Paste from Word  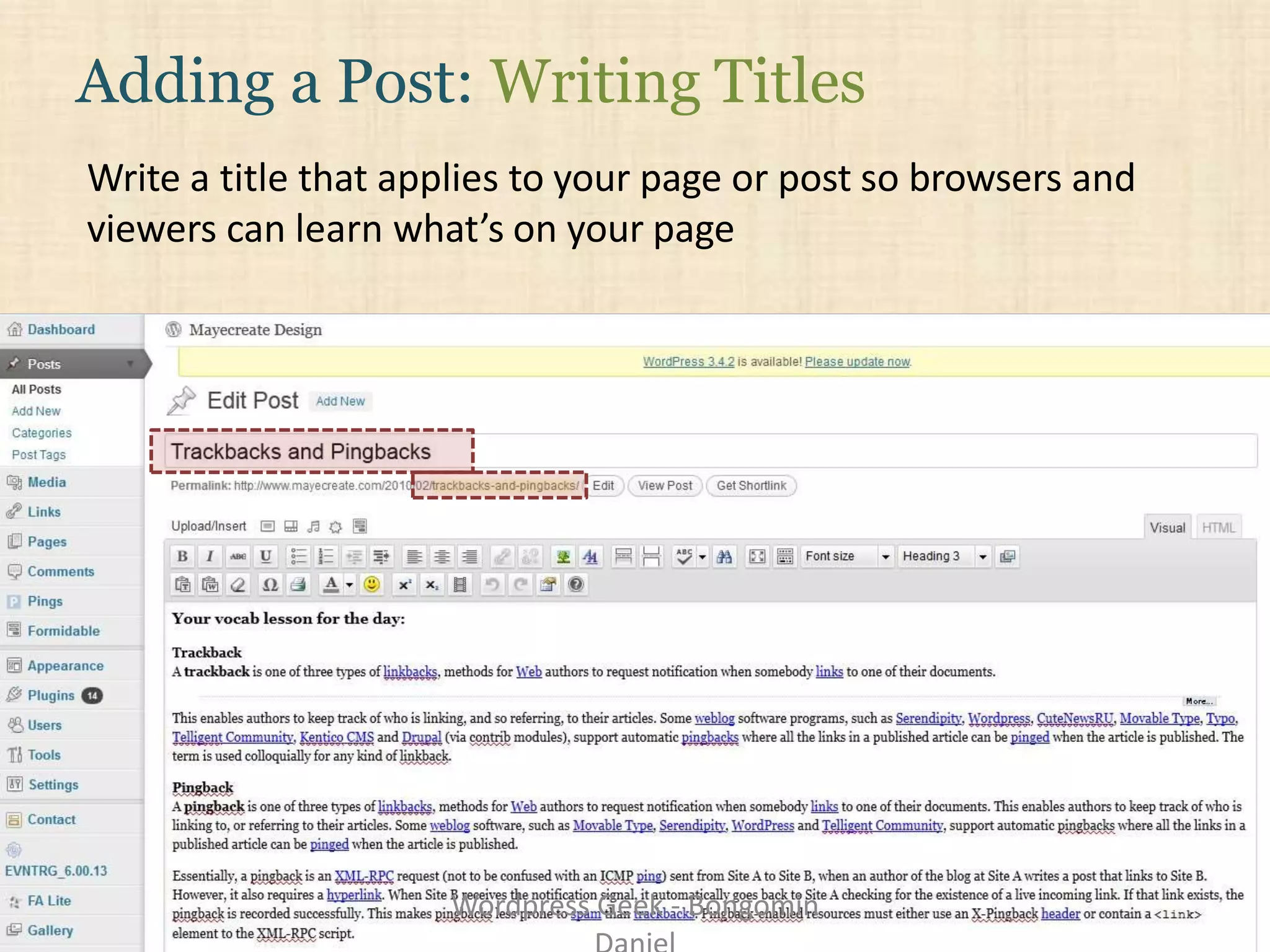pos(210,584)
